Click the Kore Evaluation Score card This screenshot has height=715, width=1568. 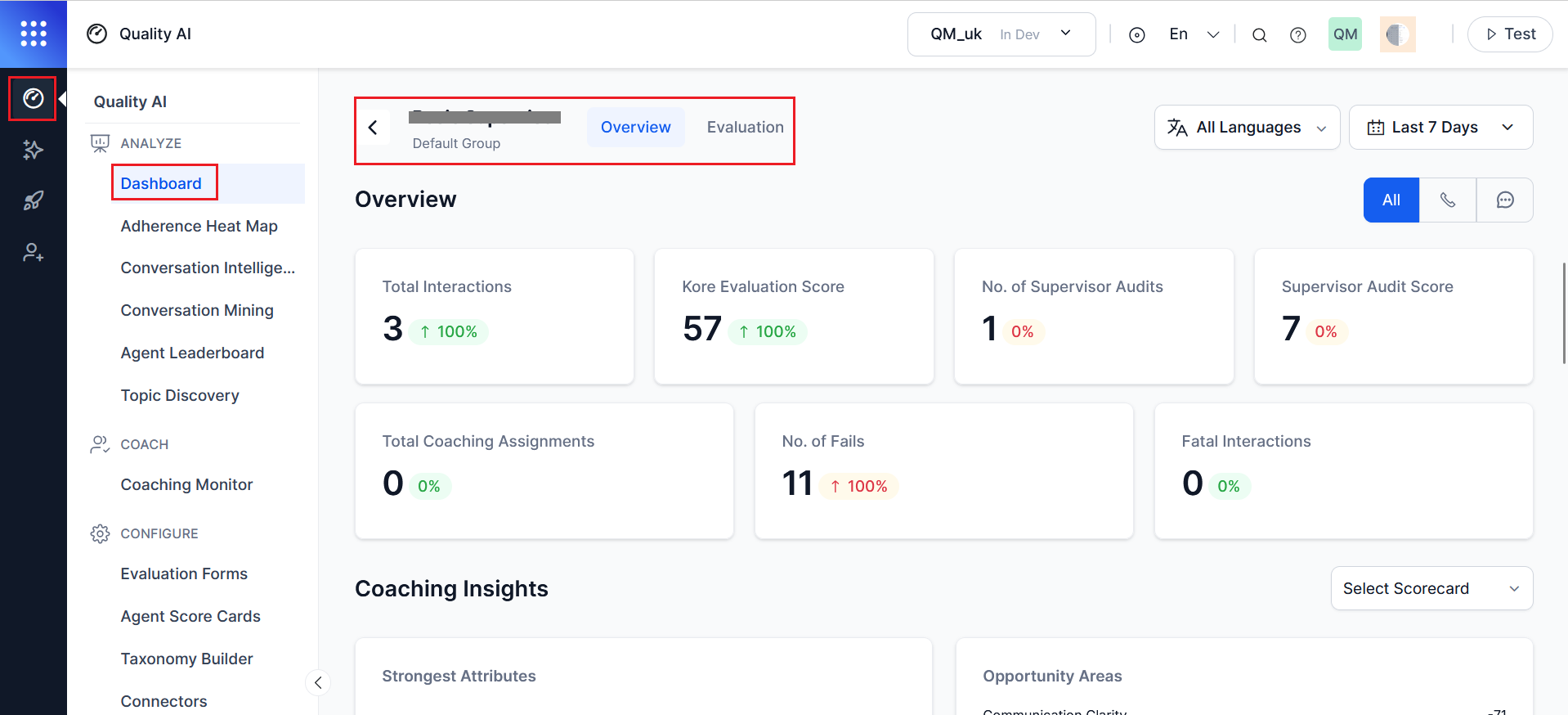tap(794, 317)
